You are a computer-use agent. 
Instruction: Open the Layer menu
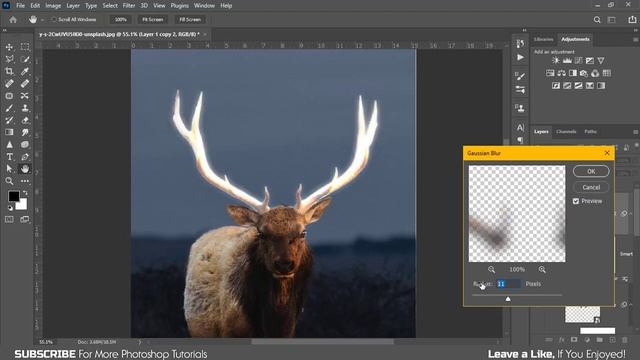tap(73, 6)
